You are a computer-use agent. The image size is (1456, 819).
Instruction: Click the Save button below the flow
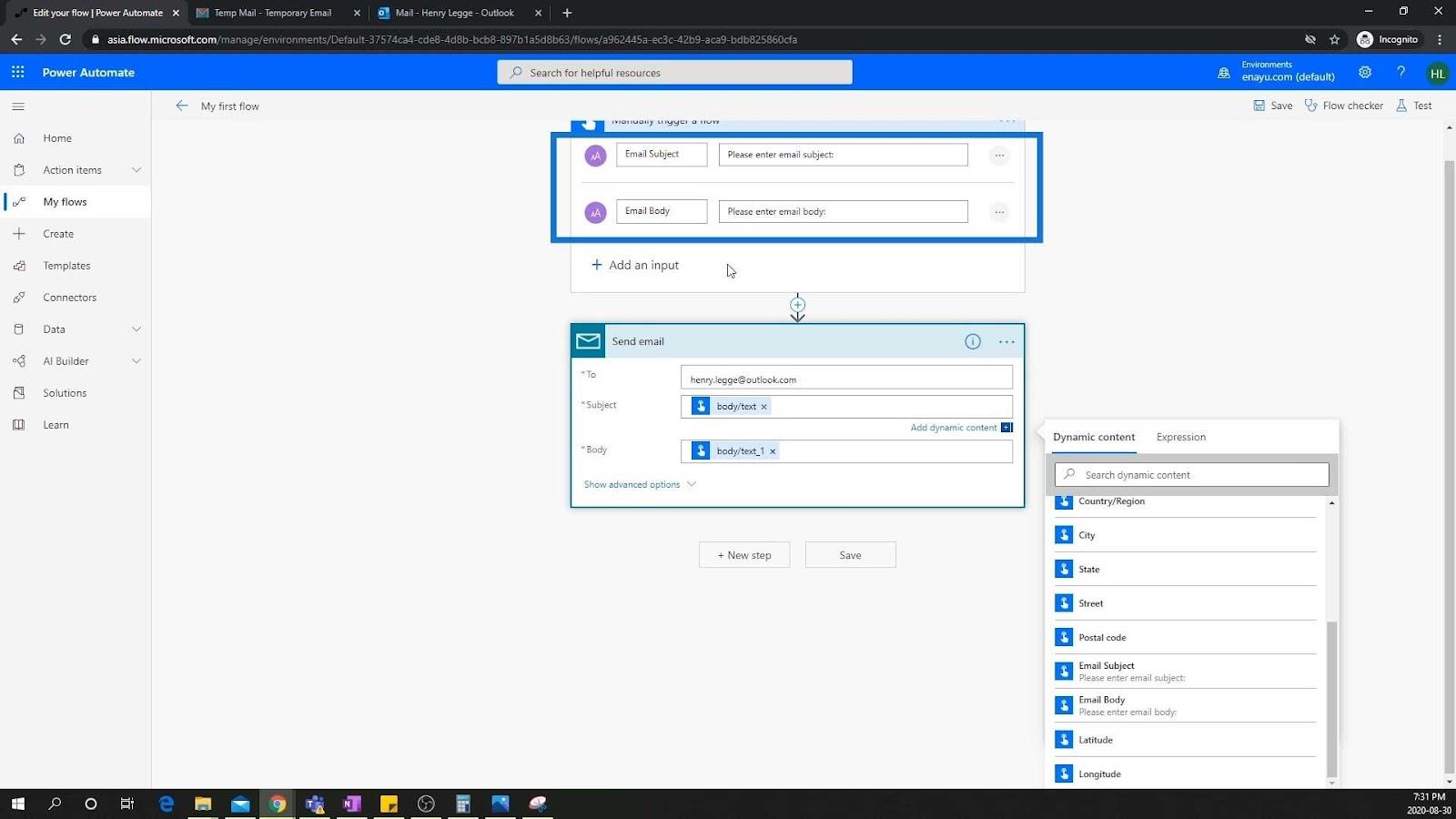click(850, 555)
